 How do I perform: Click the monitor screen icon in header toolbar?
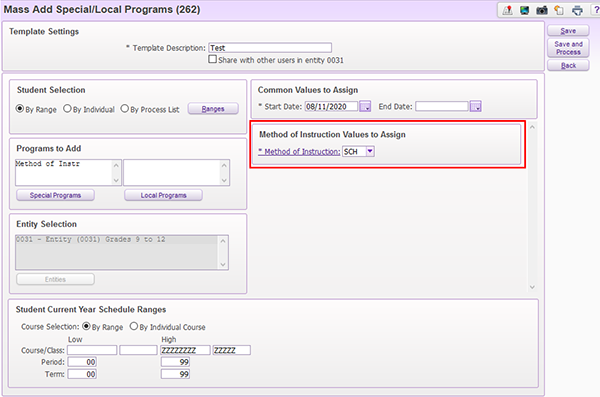pyautogui.click(x=524, y=10)
